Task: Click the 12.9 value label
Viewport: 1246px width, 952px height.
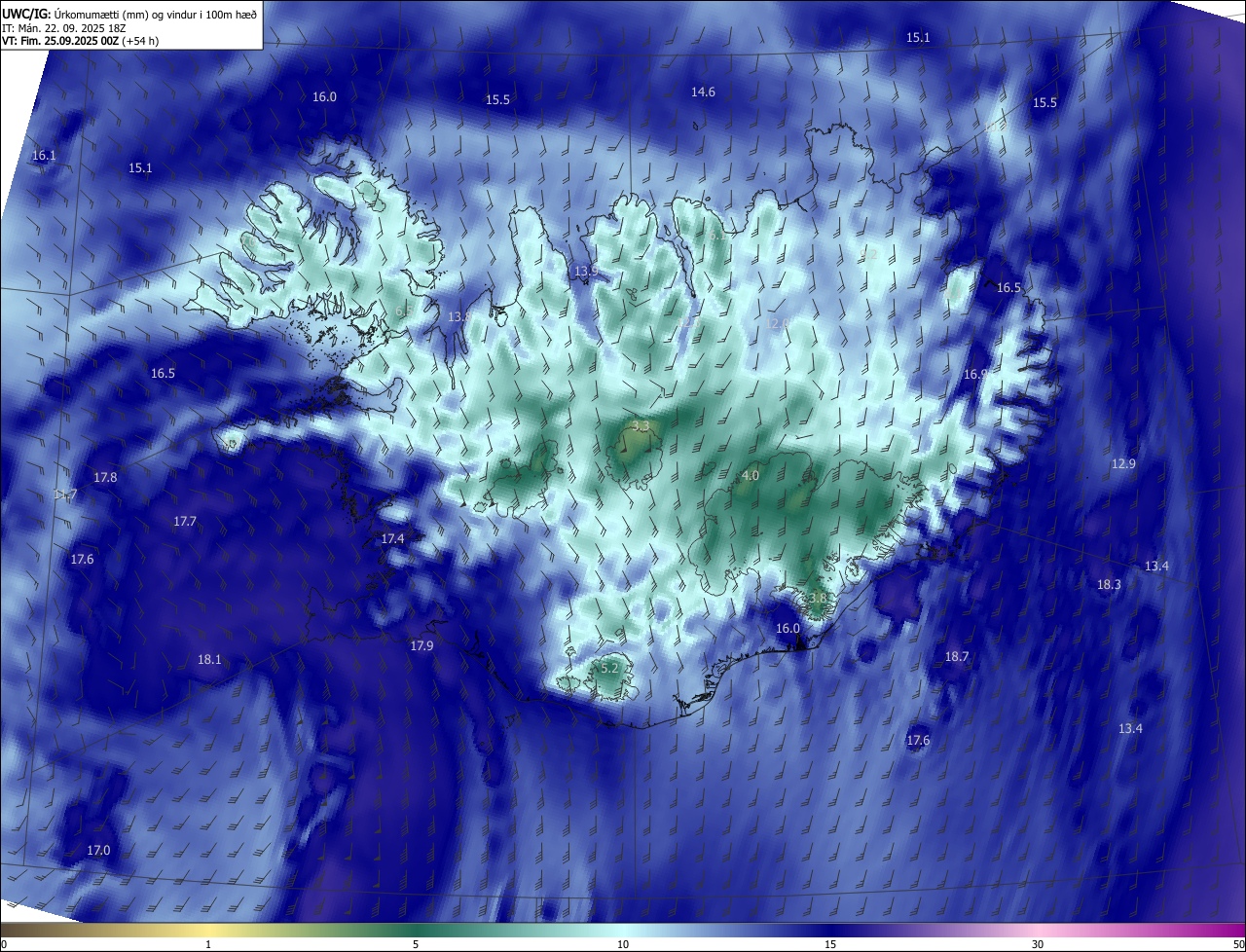Action: pyautogui.click(x=1123, y=464)
